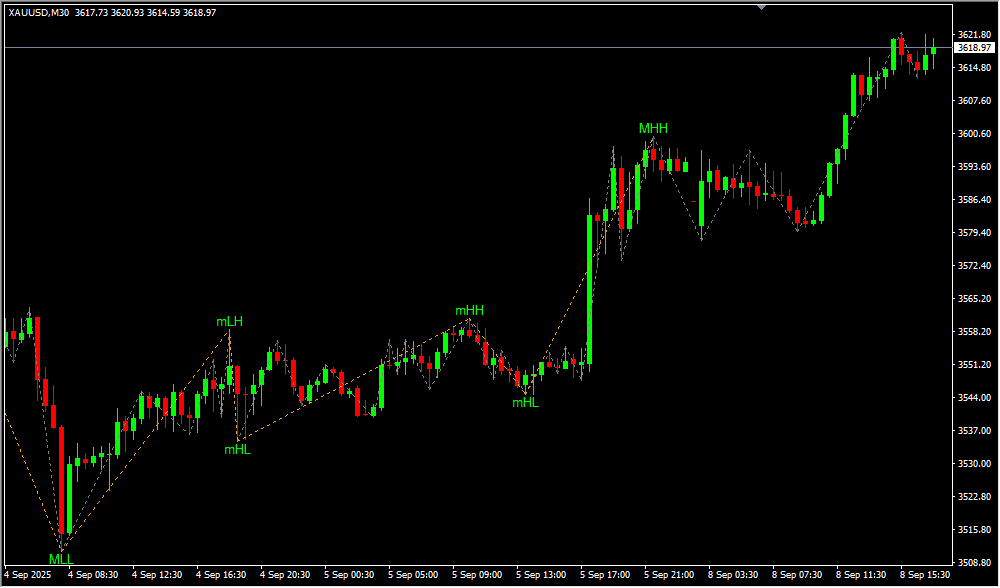Select the MHH swing high label
The width and height of the screenshot is (1000, 588).
(653, 128)
